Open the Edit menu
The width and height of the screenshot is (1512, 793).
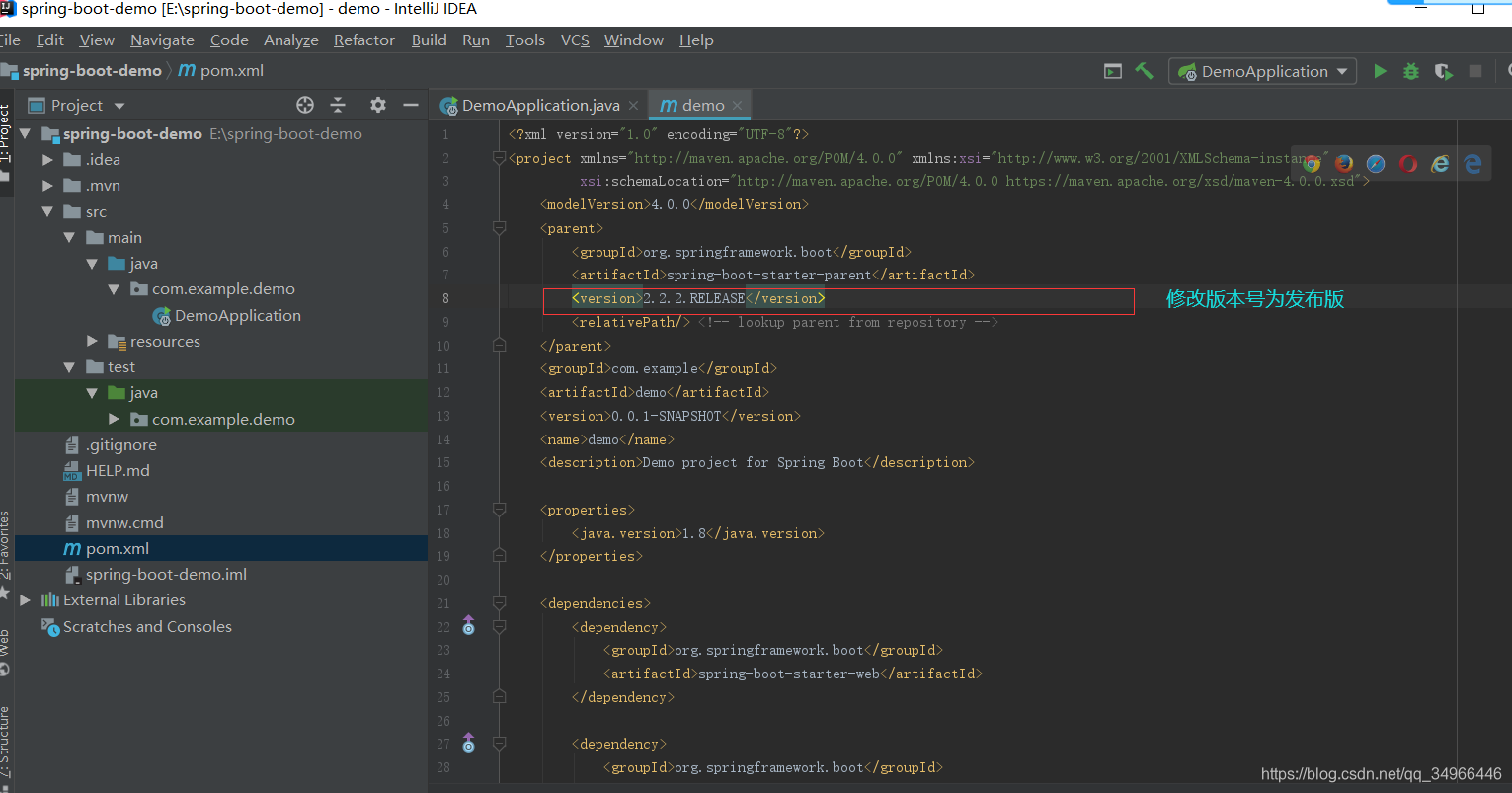(49, 40)
